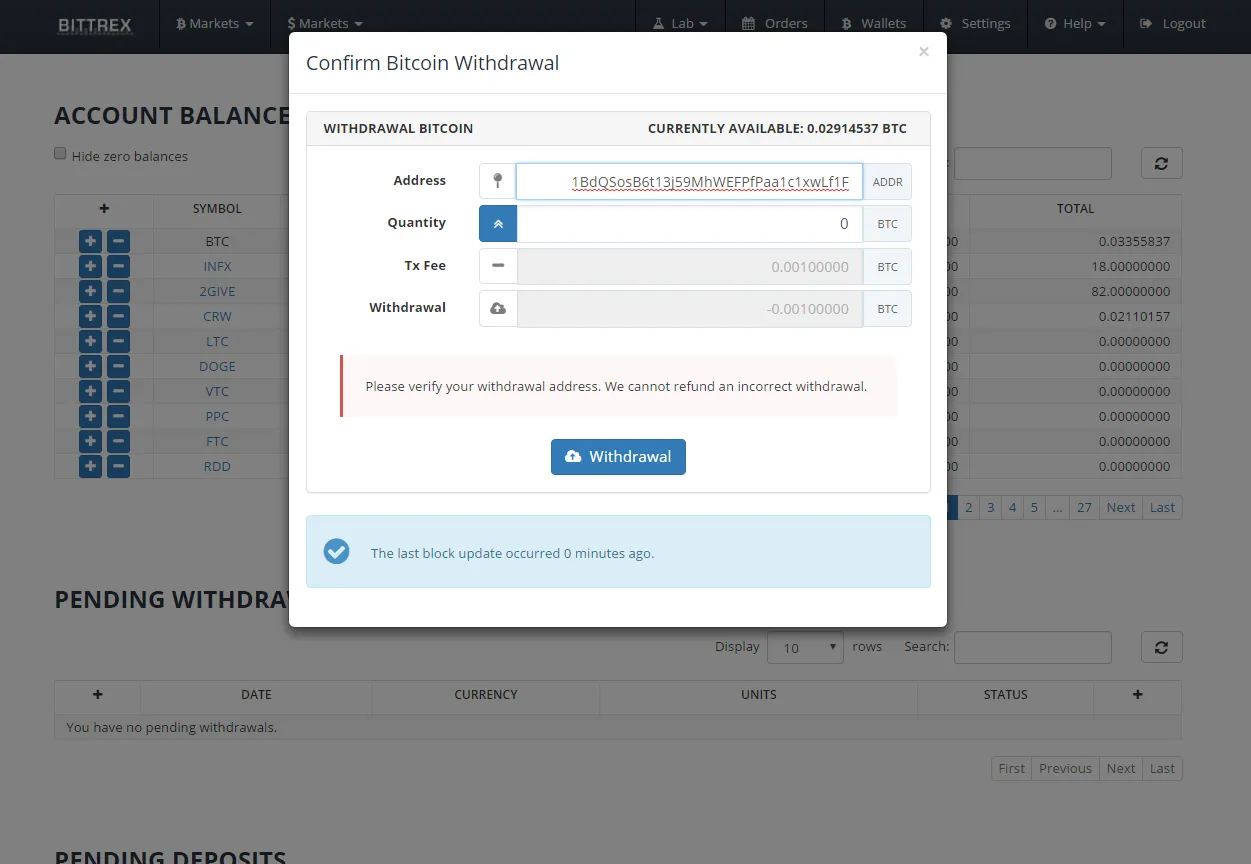1251x864 pixels.
Task: Click plus deposit icon for LTC row
Action: pyautogui.click(x=90, y=341)
